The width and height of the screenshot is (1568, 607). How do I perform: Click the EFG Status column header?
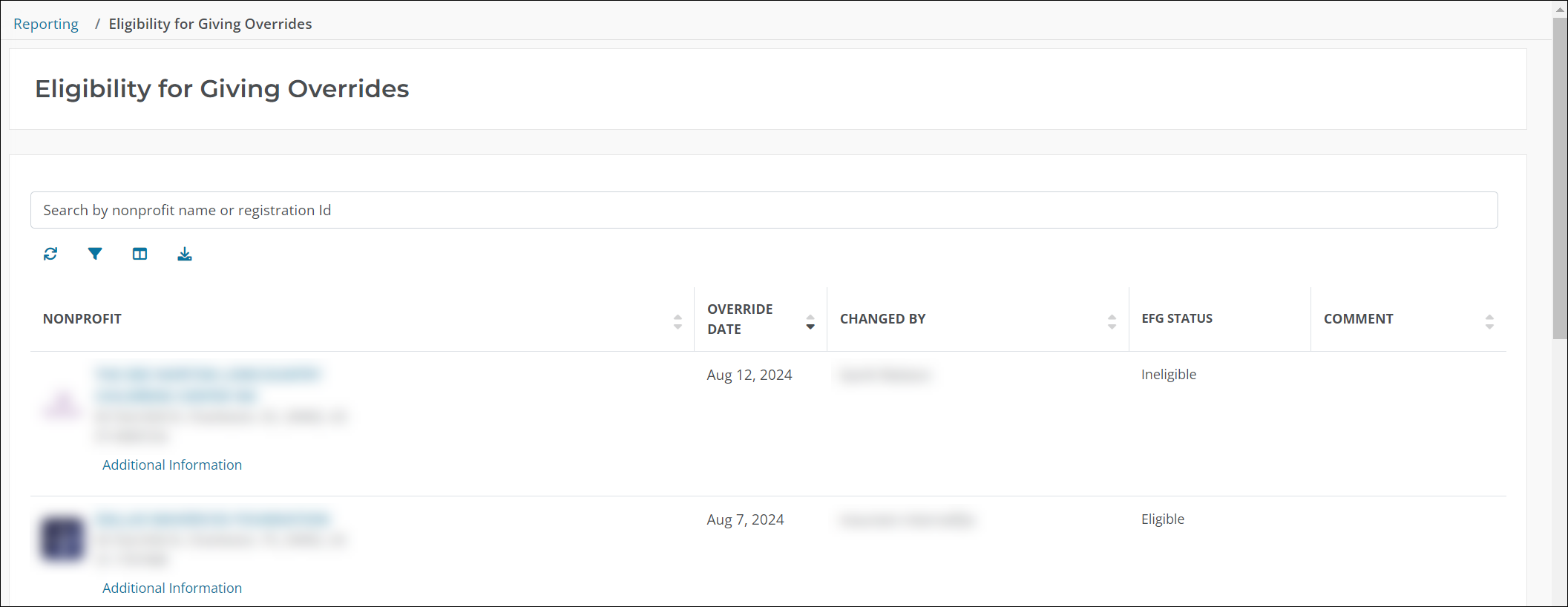tap(1177, 318)
